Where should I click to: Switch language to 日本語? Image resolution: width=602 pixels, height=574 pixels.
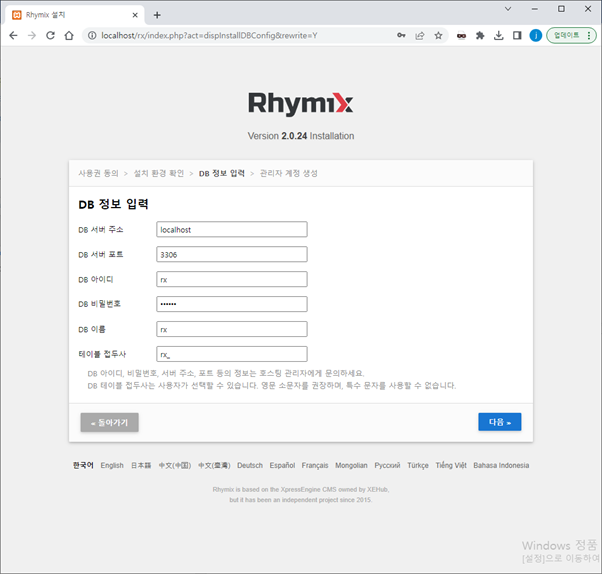pos(141,465)
